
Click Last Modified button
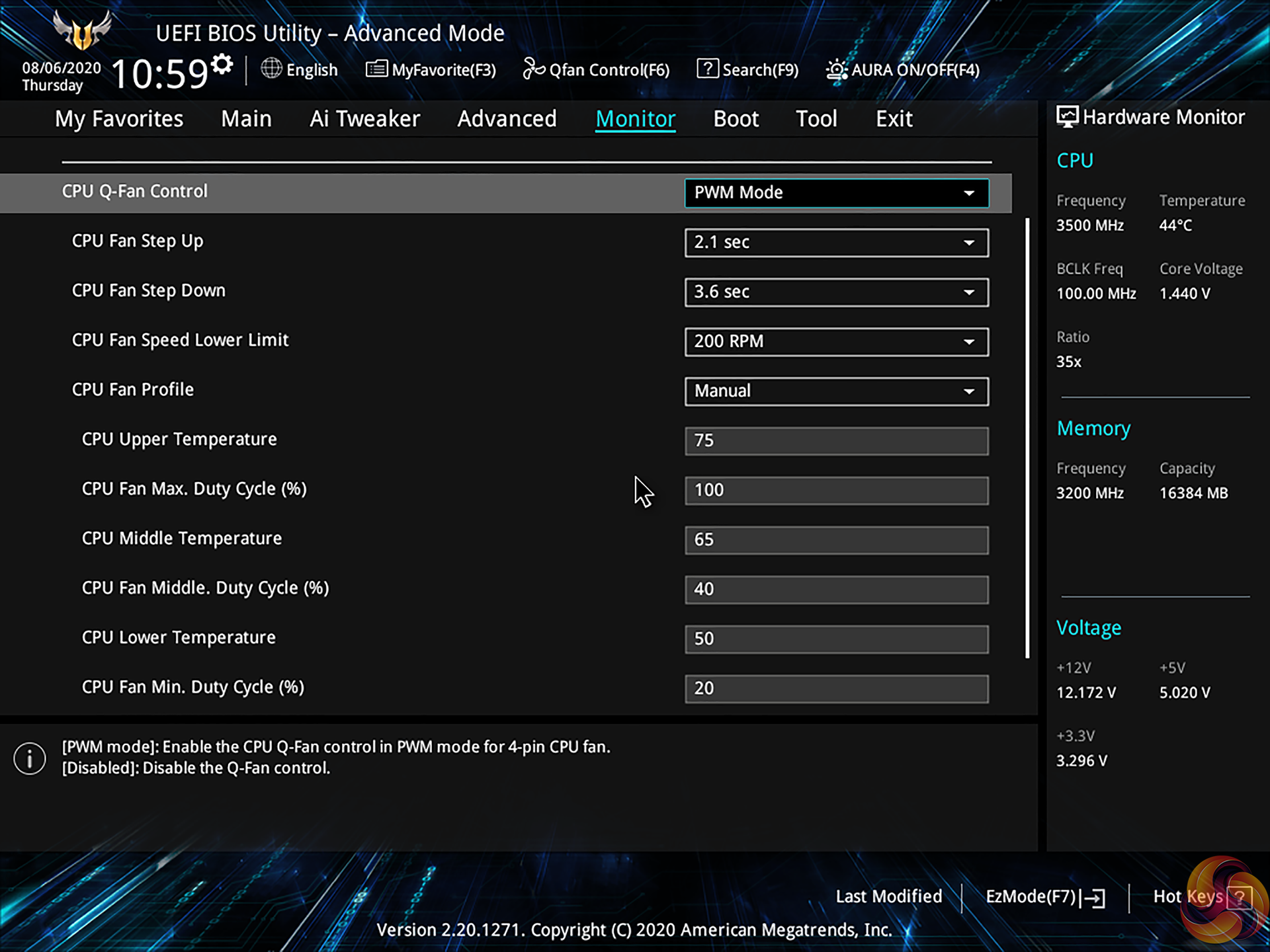[888, 896]
